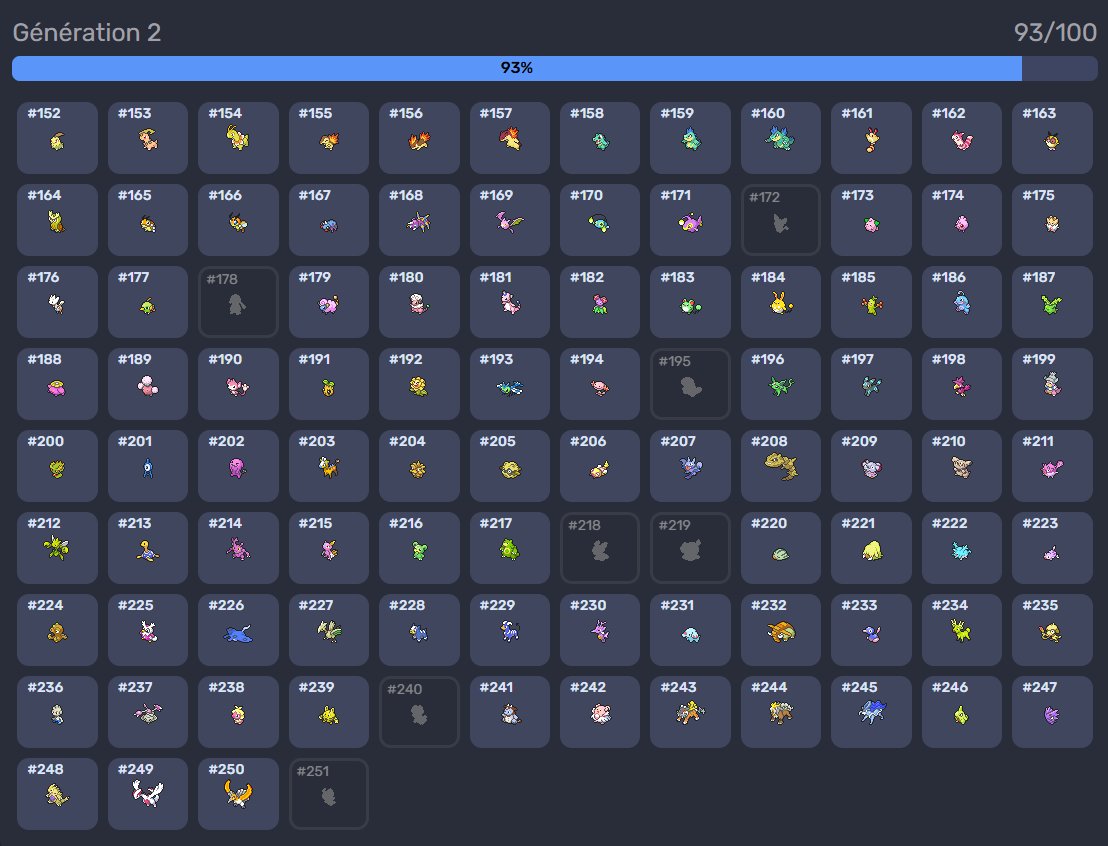
Task: Click the #234 Stantler card
Action: click(962, 630)
